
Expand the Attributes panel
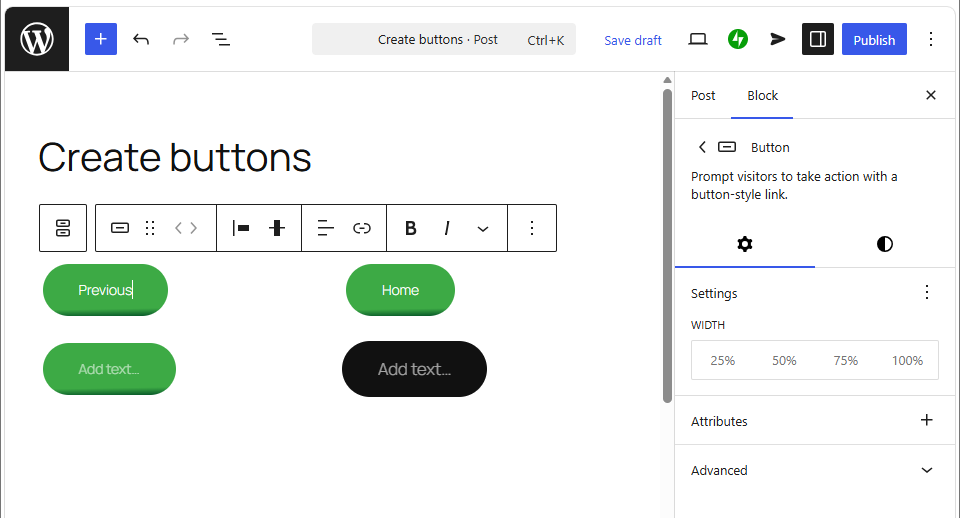[814, 421]
